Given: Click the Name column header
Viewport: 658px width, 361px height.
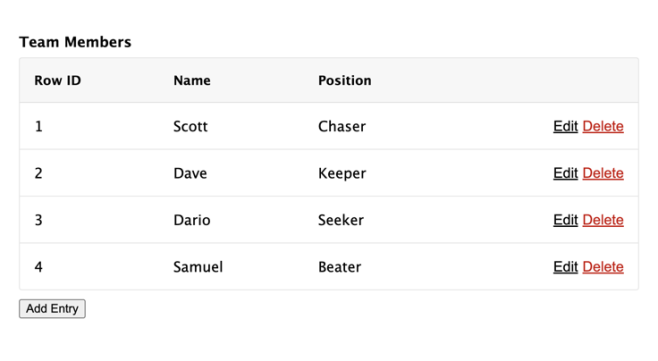Looking at the screenshot, I should [x=192, y=80].
